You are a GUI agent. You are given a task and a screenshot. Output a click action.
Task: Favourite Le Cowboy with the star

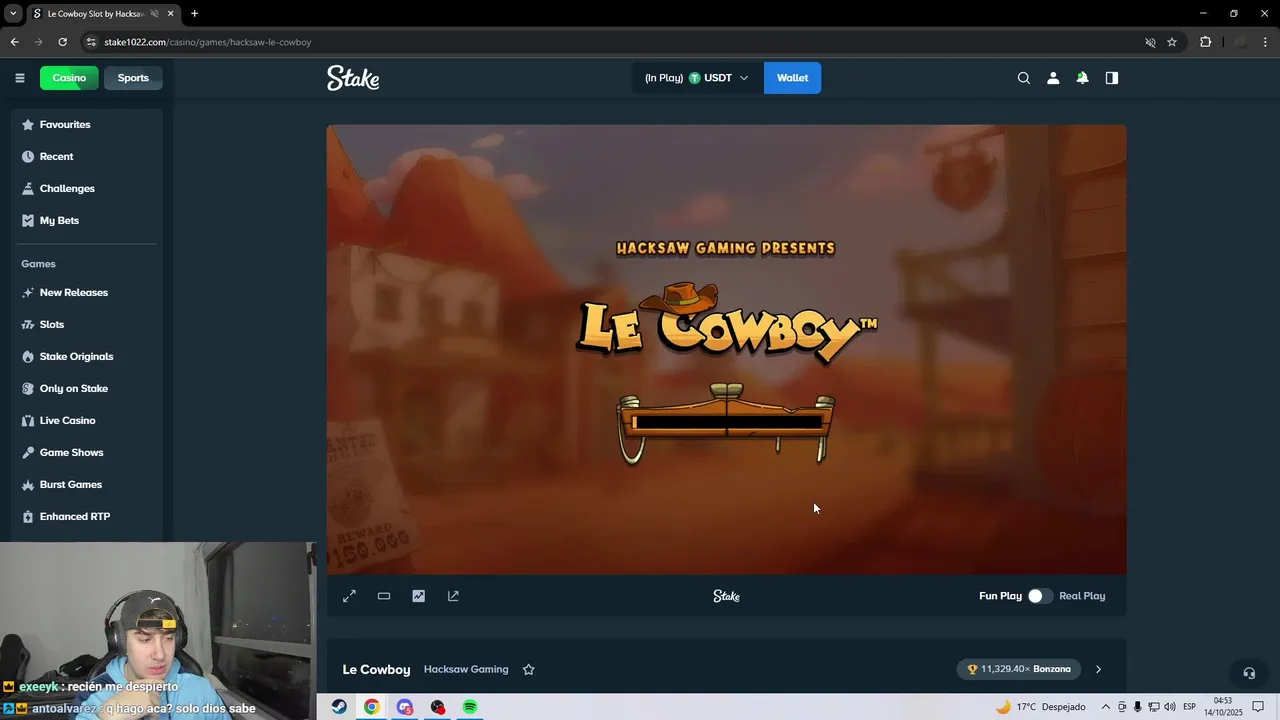click(x=529, y=670)
